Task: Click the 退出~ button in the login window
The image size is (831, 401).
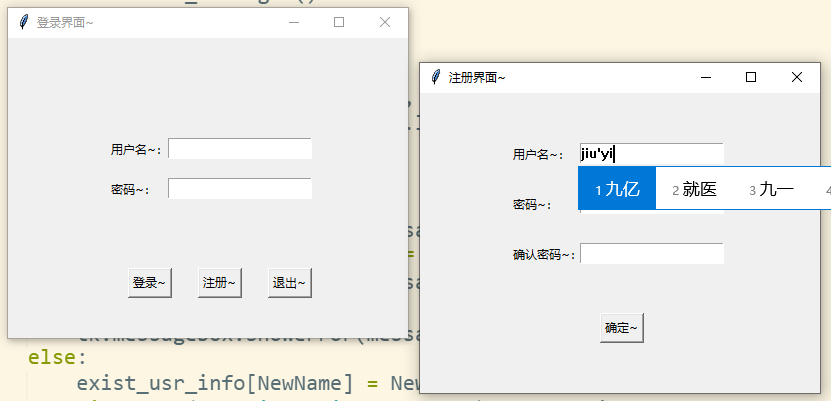Action: click(x=289, y=283)
